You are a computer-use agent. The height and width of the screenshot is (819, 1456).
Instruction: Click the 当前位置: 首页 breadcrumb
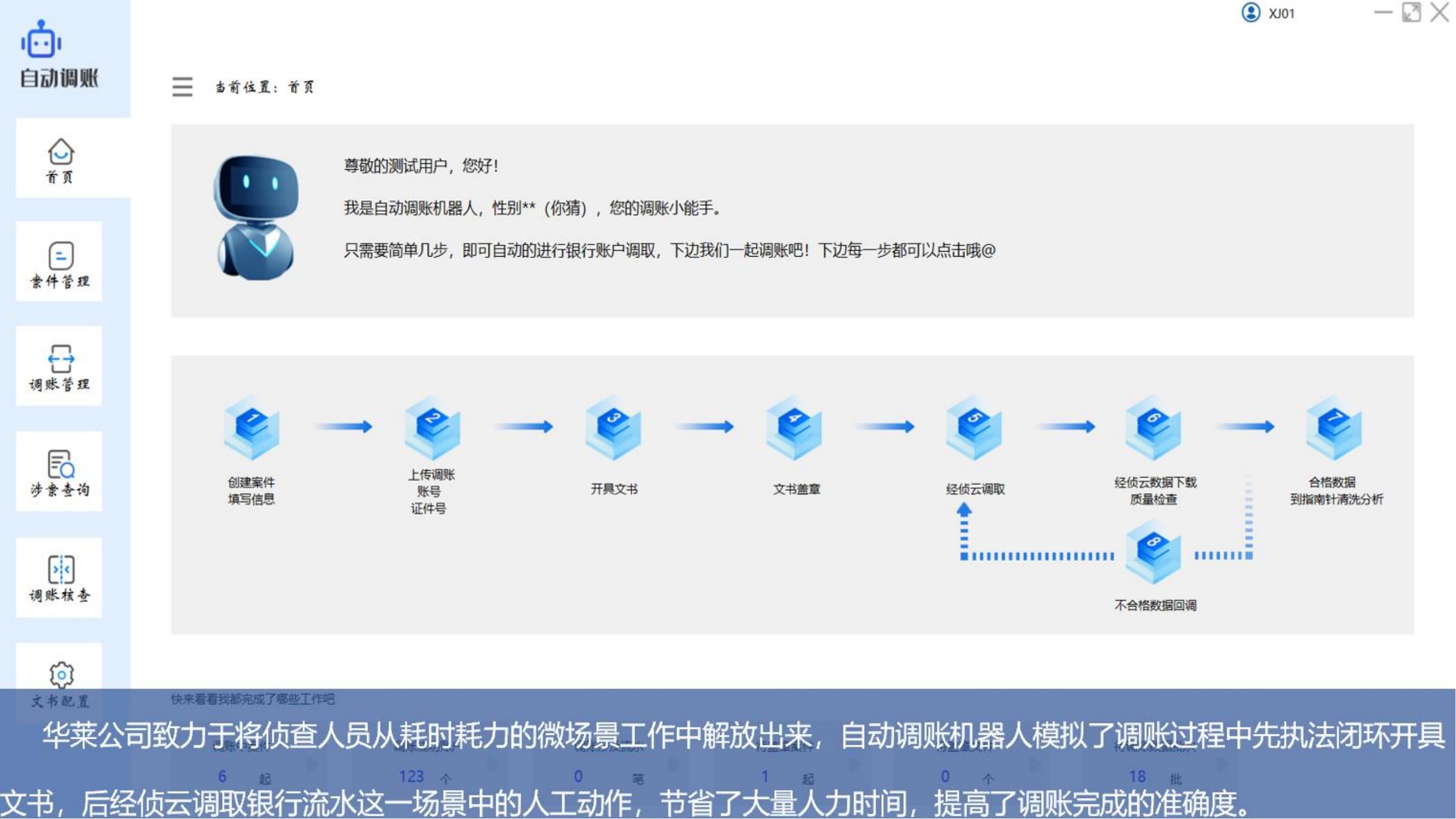(x=265, y=87)
